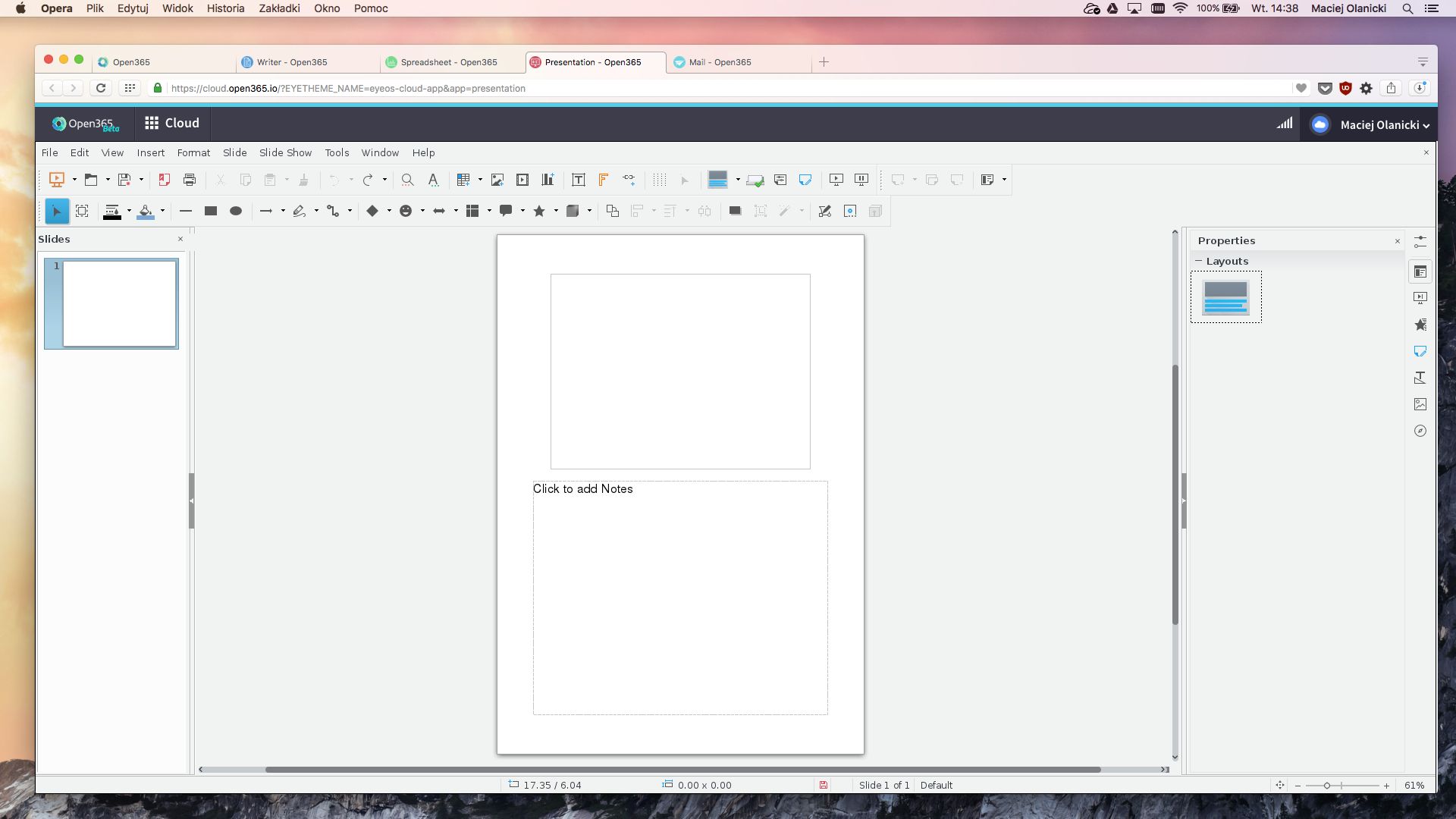Select the slide 1 thumbnail

click(119, 303)
